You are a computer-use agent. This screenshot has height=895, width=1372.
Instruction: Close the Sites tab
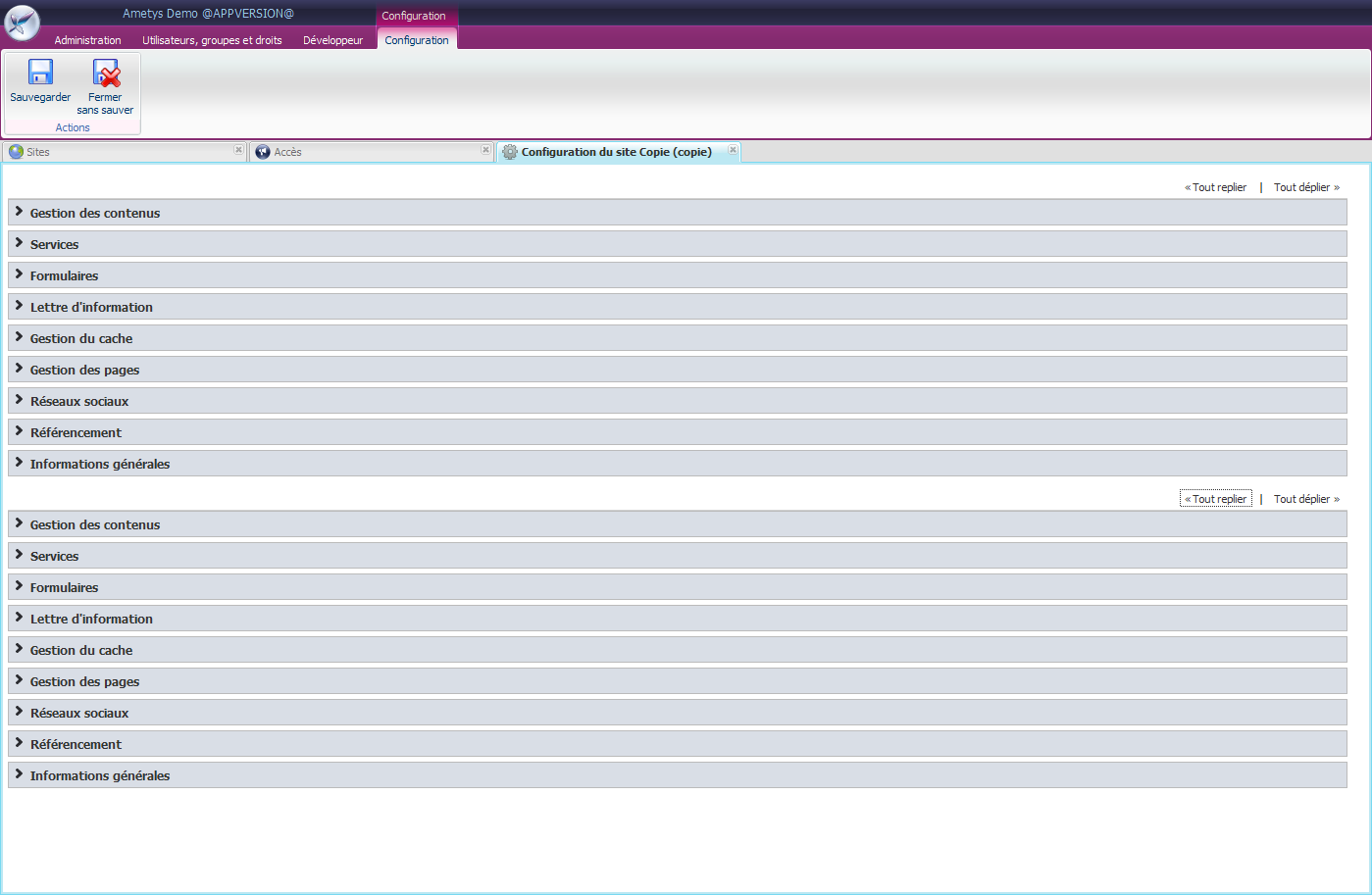tap(238, 150)
